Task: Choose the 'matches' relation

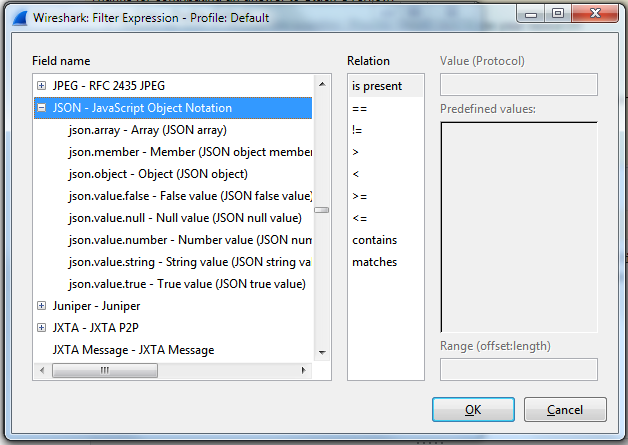Action: tap(386, 262)
